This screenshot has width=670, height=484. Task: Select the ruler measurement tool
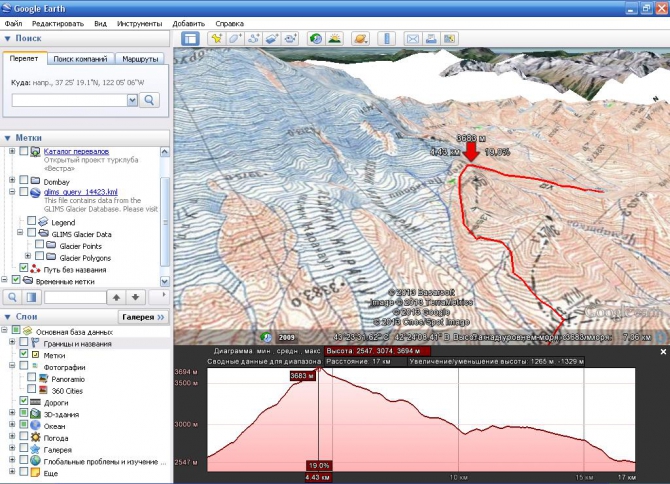(386, 39)
